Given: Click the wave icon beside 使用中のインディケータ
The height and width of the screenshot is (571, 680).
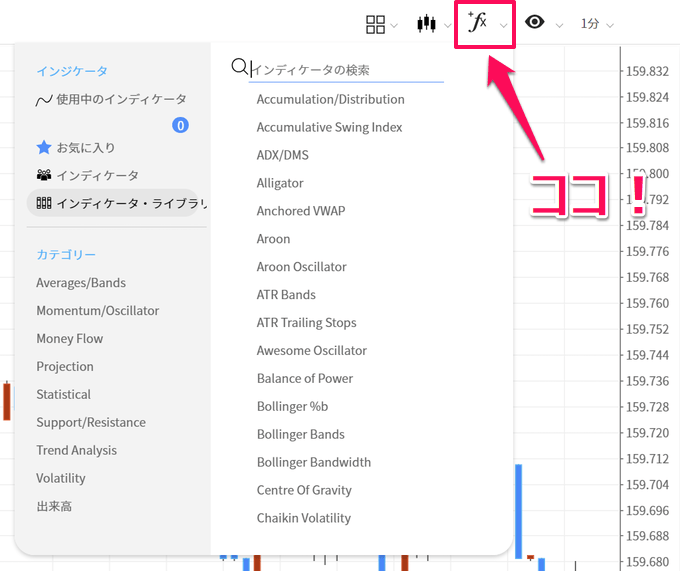Looking at the screenshot, I should [x=44, y=101].
